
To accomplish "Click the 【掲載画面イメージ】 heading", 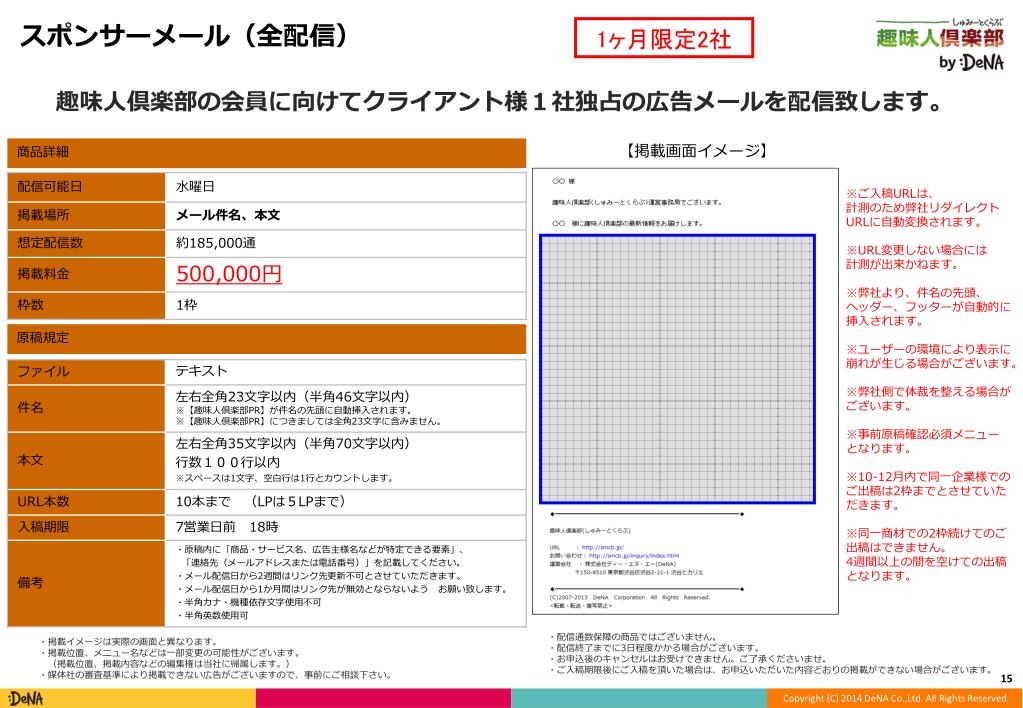I will [695, 151].
